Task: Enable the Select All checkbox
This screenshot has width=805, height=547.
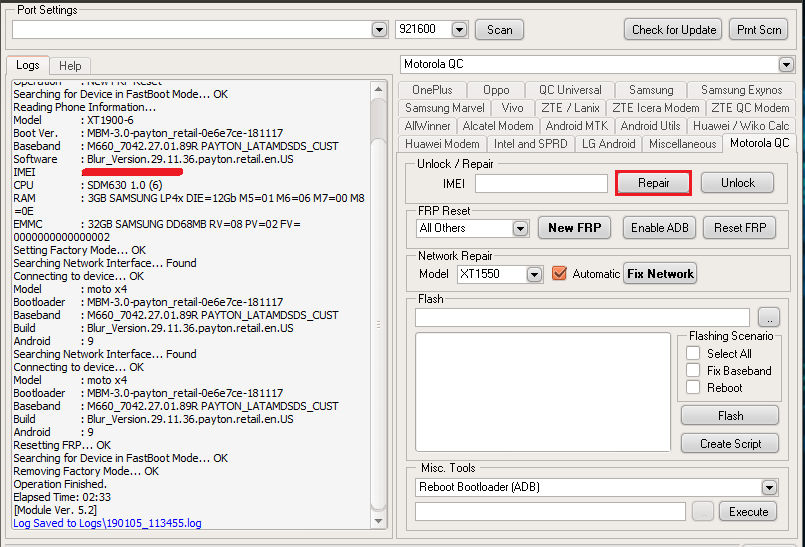Action: pos(693,353)
